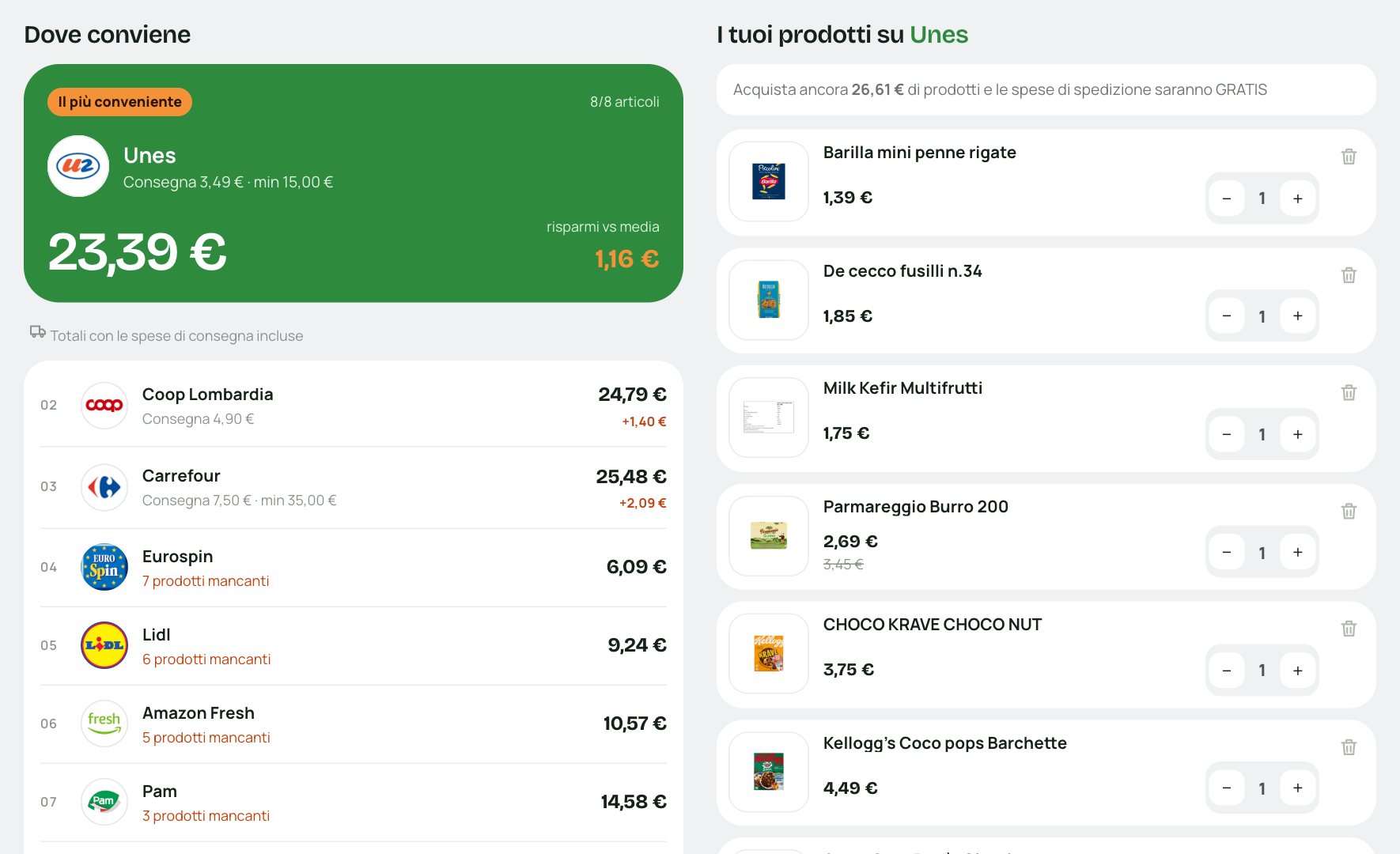Open the De cecco fusilli product image
The width and height of the screenshot is (1400, 854).
[769, 300]
